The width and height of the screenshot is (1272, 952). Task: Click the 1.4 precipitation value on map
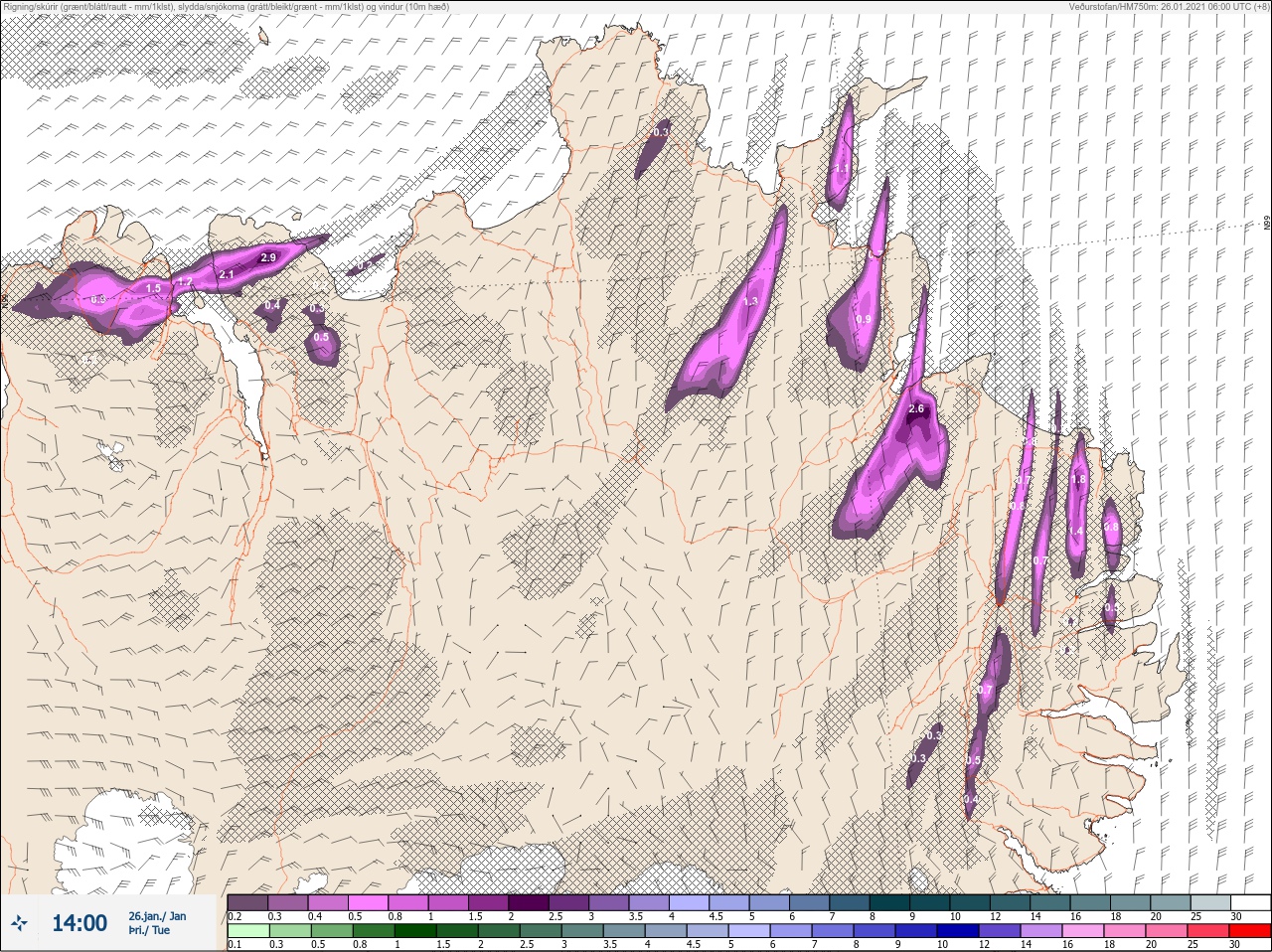[1075, 531]
